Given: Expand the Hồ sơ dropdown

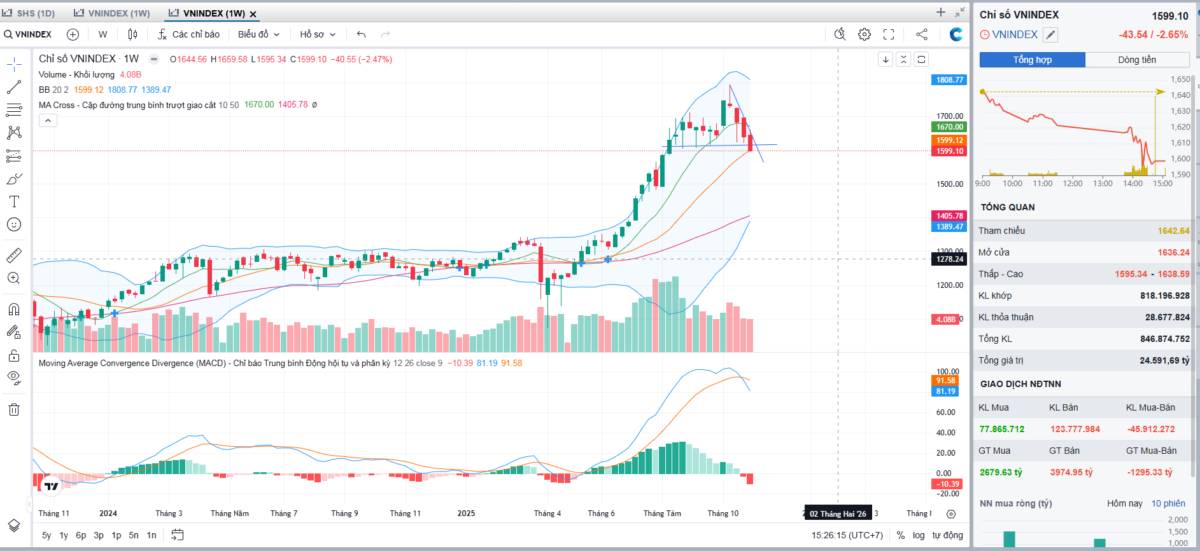Looking at the screenshot, I should [x=318, y=34].
